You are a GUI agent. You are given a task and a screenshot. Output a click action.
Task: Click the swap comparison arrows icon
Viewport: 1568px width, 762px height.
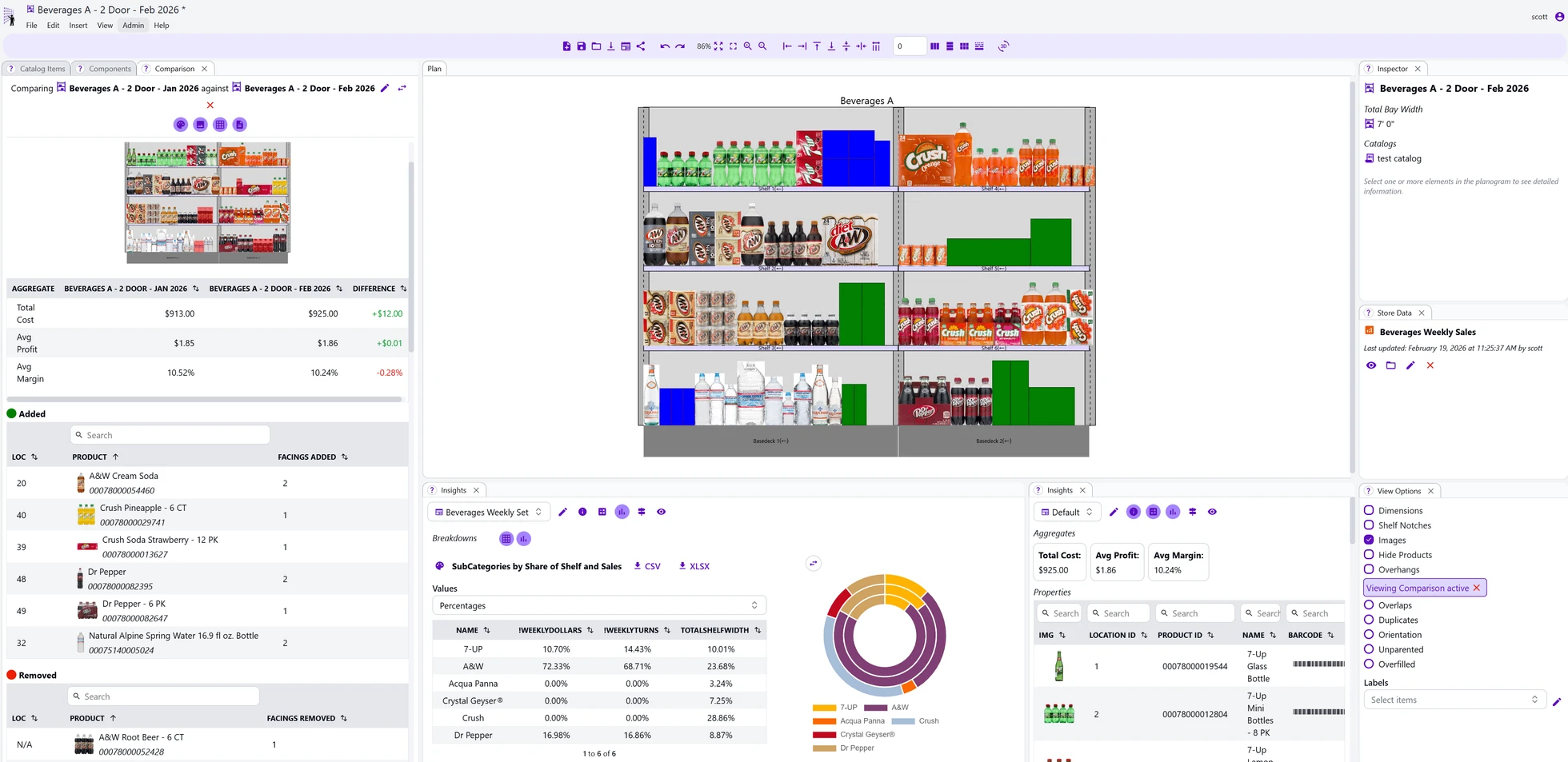[402, 88]
